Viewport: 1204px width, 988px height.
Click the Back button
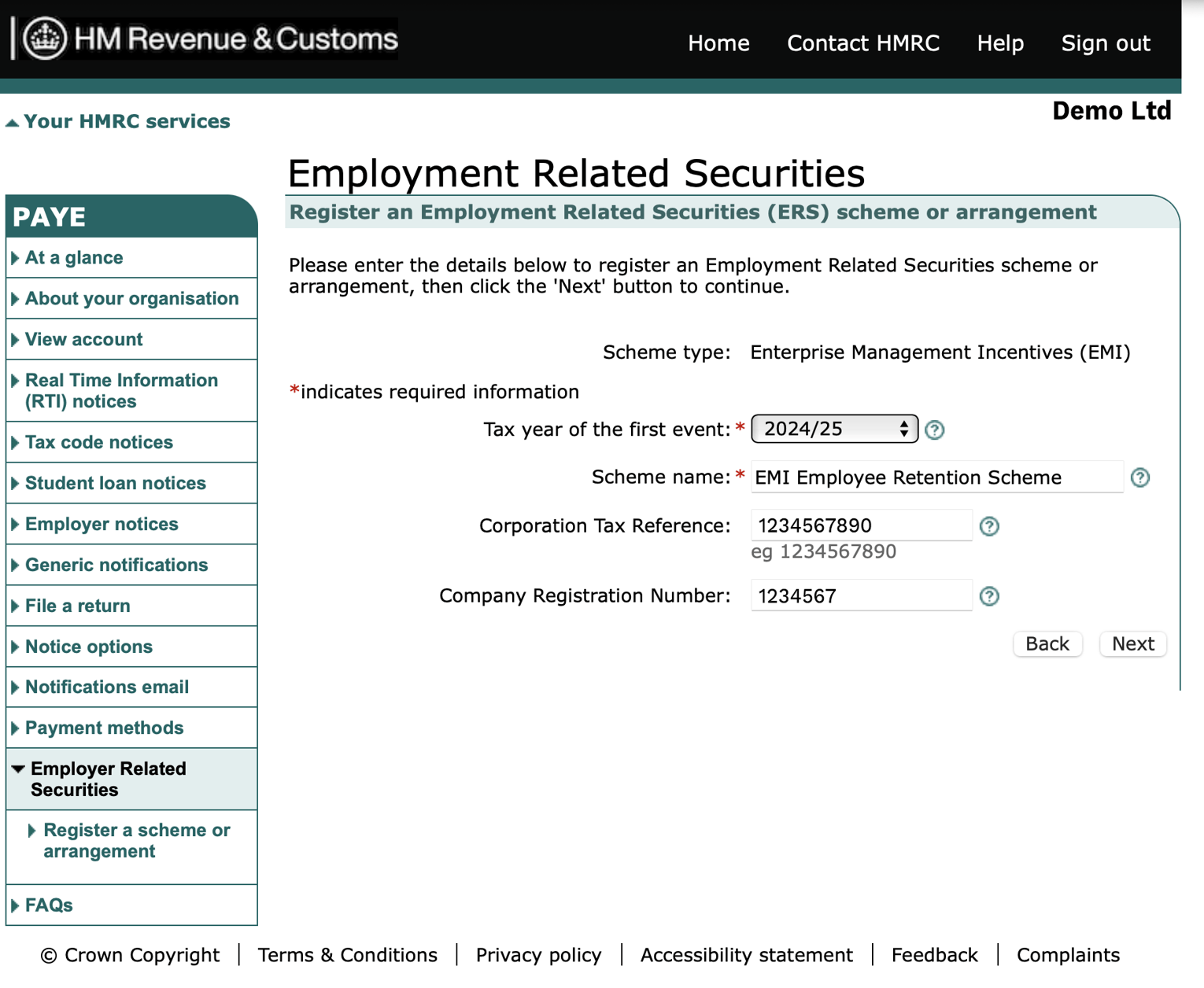1047,643
